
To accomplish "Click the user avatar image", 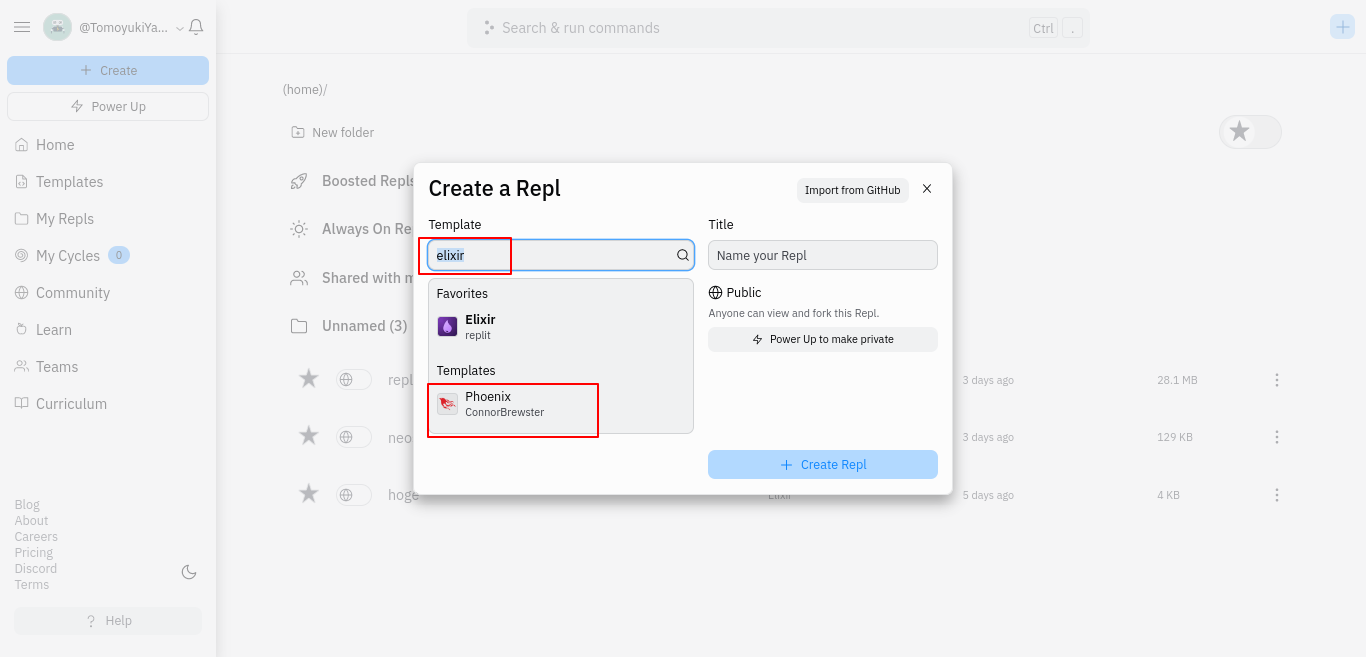I will coord(57,27).
